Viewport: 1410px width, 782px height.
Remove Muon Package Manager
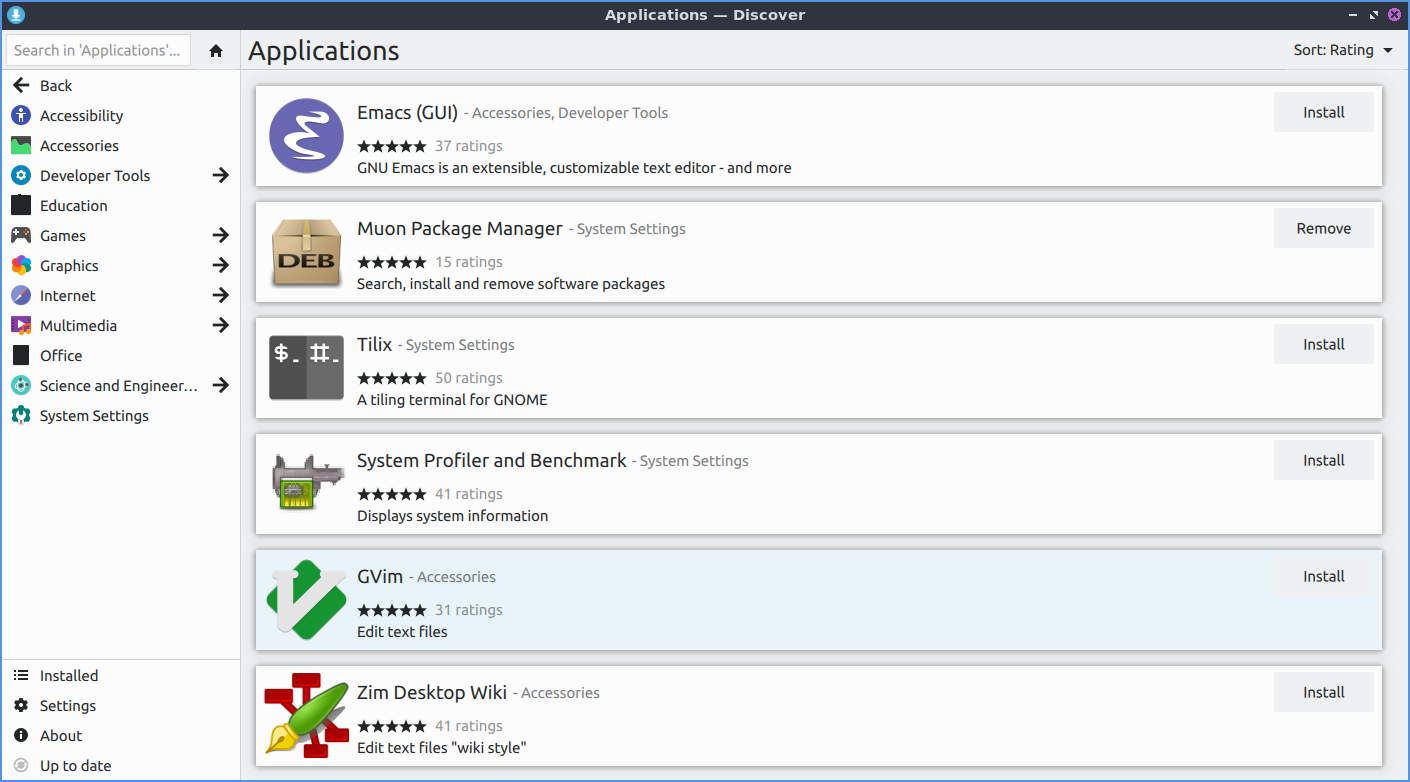tap(1323, 229)
